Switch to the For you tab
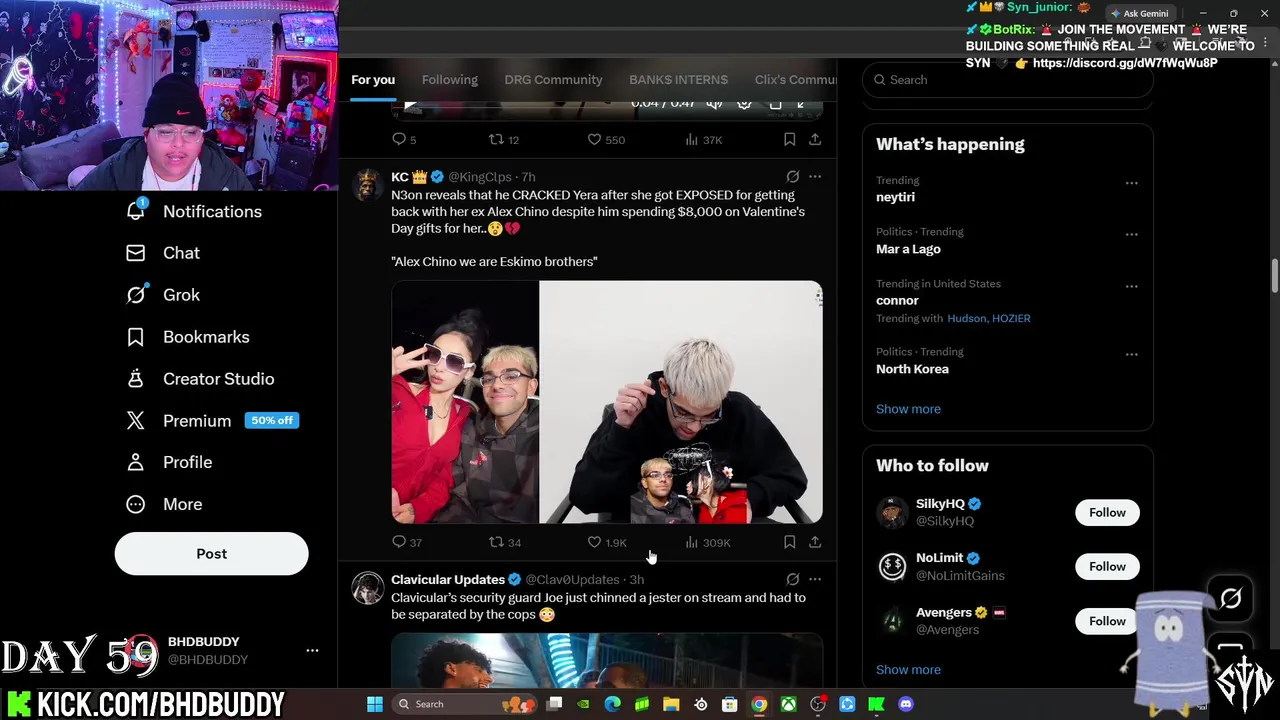 [x=373, y=80]
